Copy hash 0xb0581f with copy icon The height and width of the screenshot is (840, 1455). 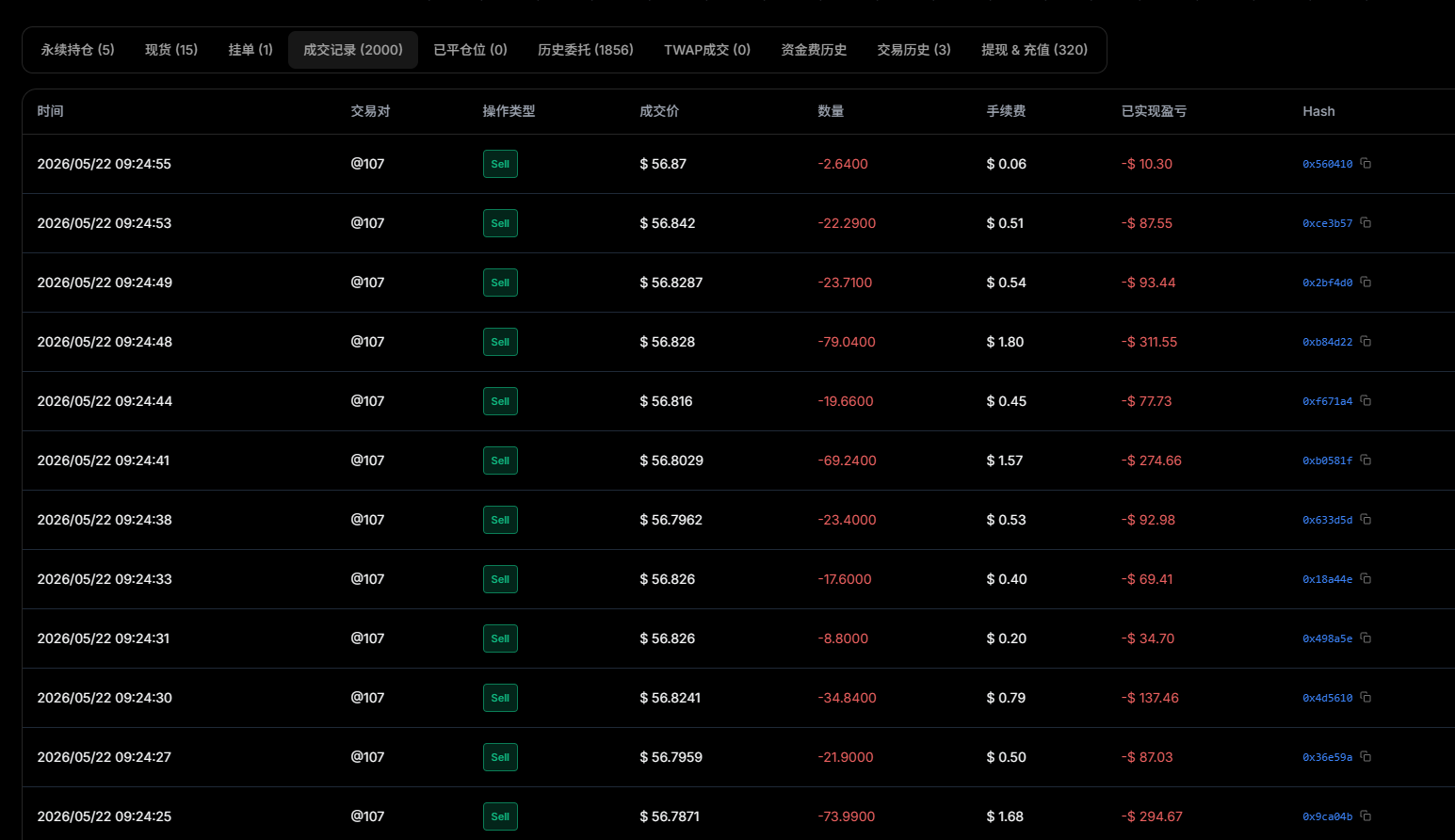(x=1366, y=460)
